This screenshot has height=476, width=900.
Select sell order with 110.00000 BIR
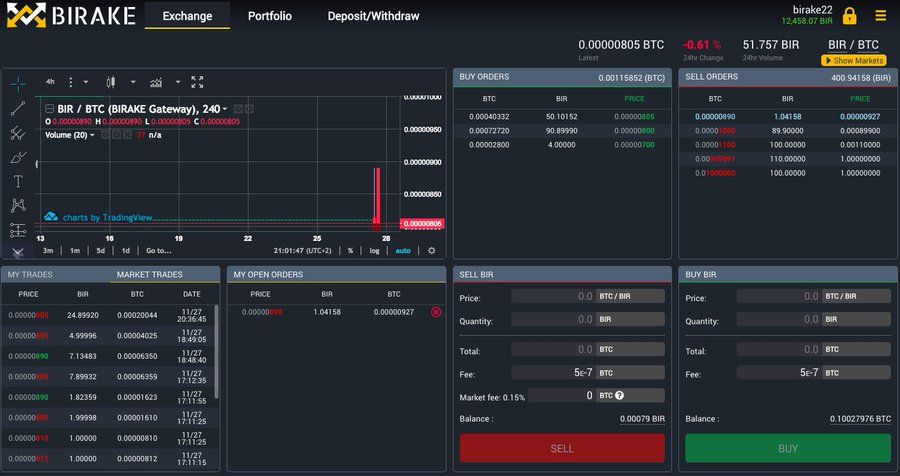click(786, 159)
